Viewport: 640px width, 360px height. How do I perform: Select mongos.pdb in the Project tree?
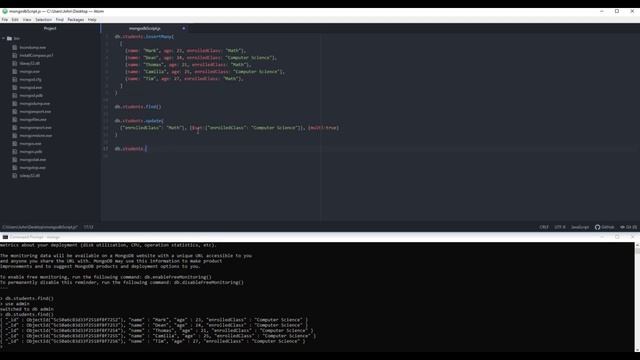tap(31, 151)
